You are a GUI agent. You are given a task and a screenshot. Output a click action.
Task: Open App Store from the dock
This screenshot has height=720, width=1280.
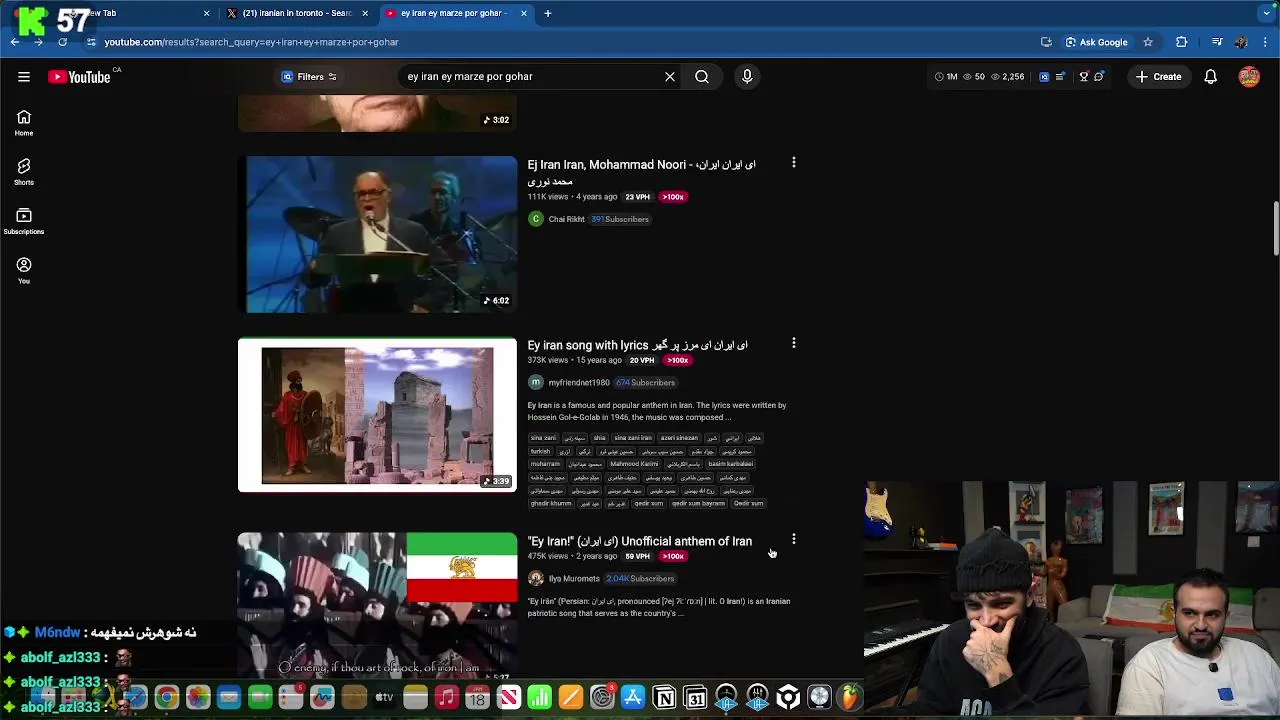click(633, 697)
